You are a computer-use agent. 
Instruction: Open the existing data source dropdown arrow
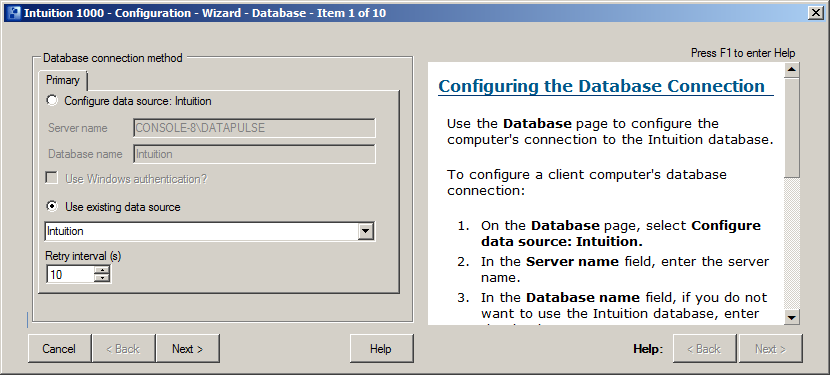click(365, 231)
